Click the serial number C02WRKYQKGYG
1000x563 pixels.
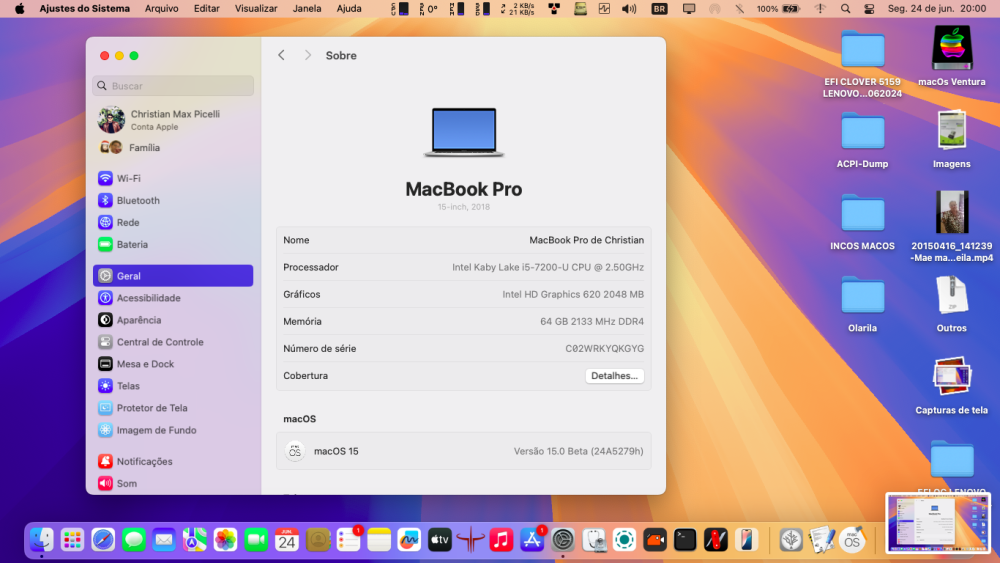point(605,349)
